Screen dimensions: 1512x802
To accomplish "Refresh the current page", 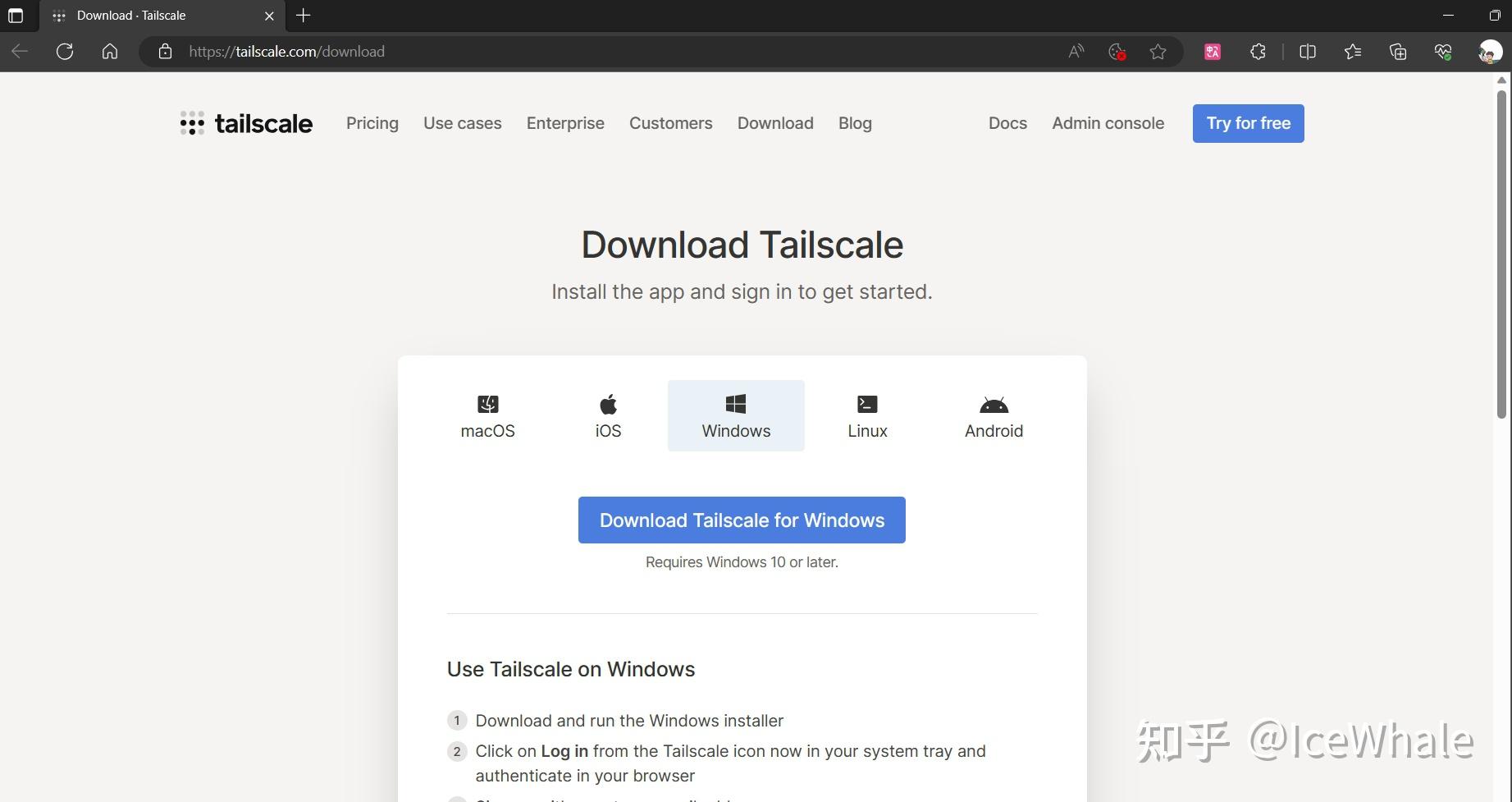I will [65, 52].
